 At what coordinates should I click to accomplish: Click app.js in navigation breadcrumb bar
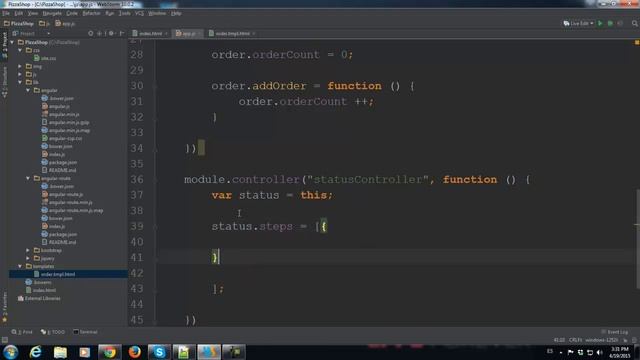click(x=65, y=24)
